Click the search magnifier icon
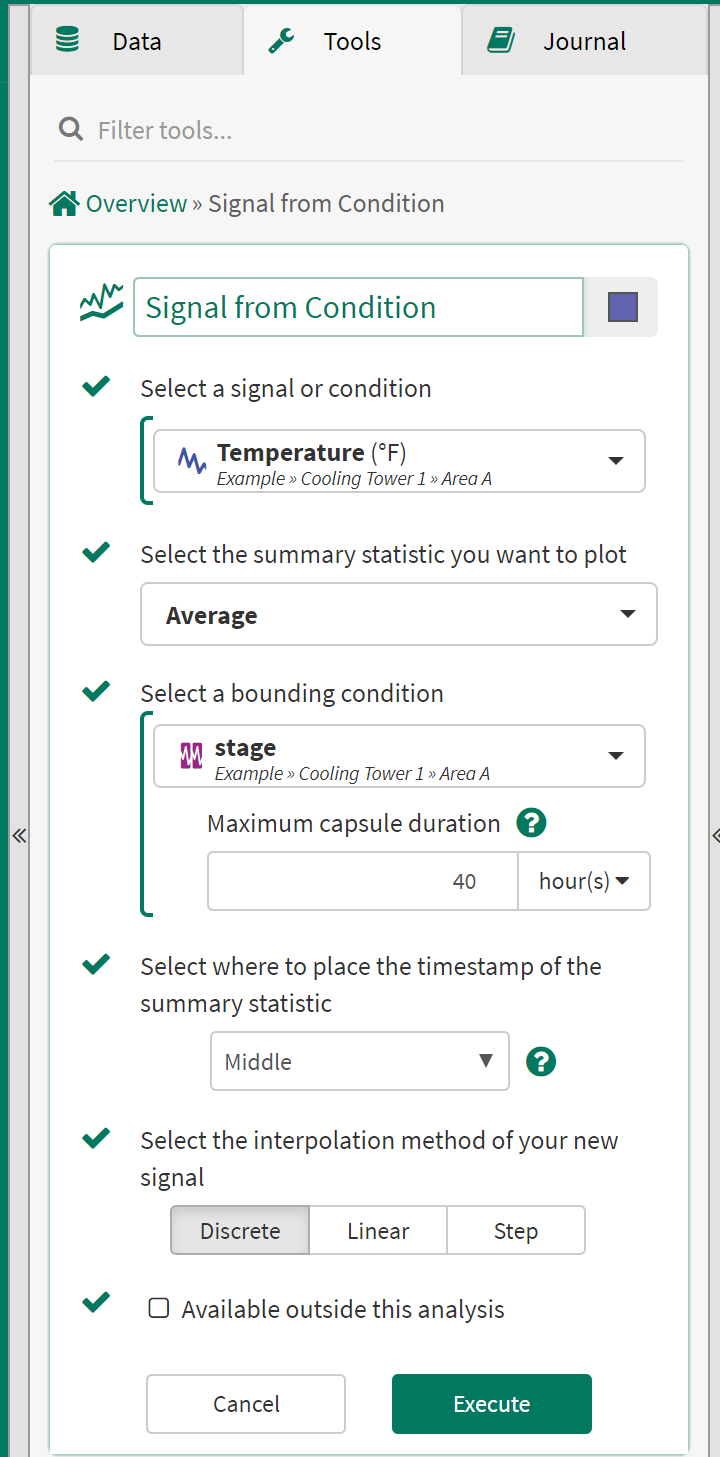720x1457 pixels. (x=70, y=129)
